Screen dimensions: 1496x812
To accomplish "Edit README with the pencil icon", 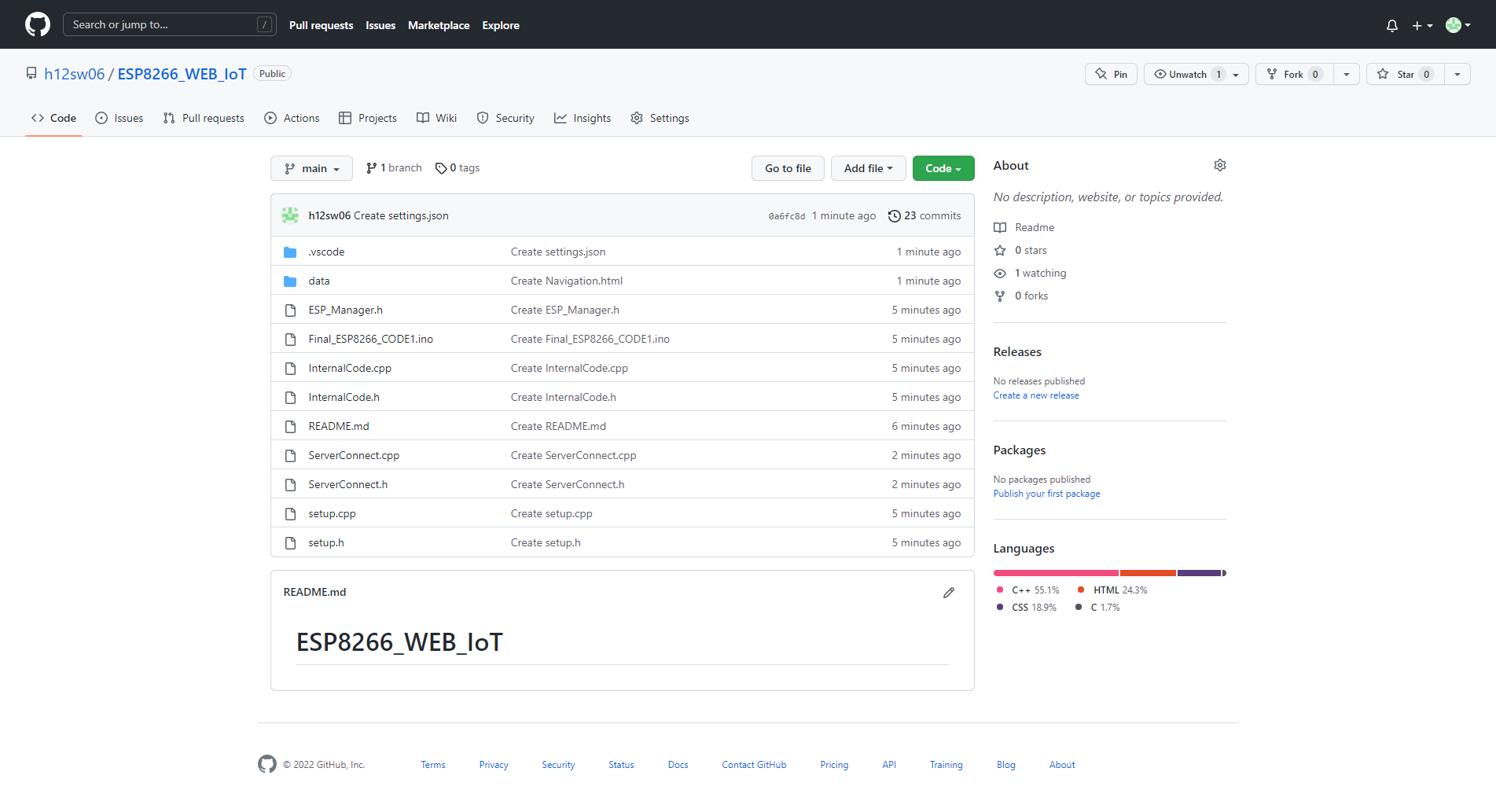I will coord(949,593).
